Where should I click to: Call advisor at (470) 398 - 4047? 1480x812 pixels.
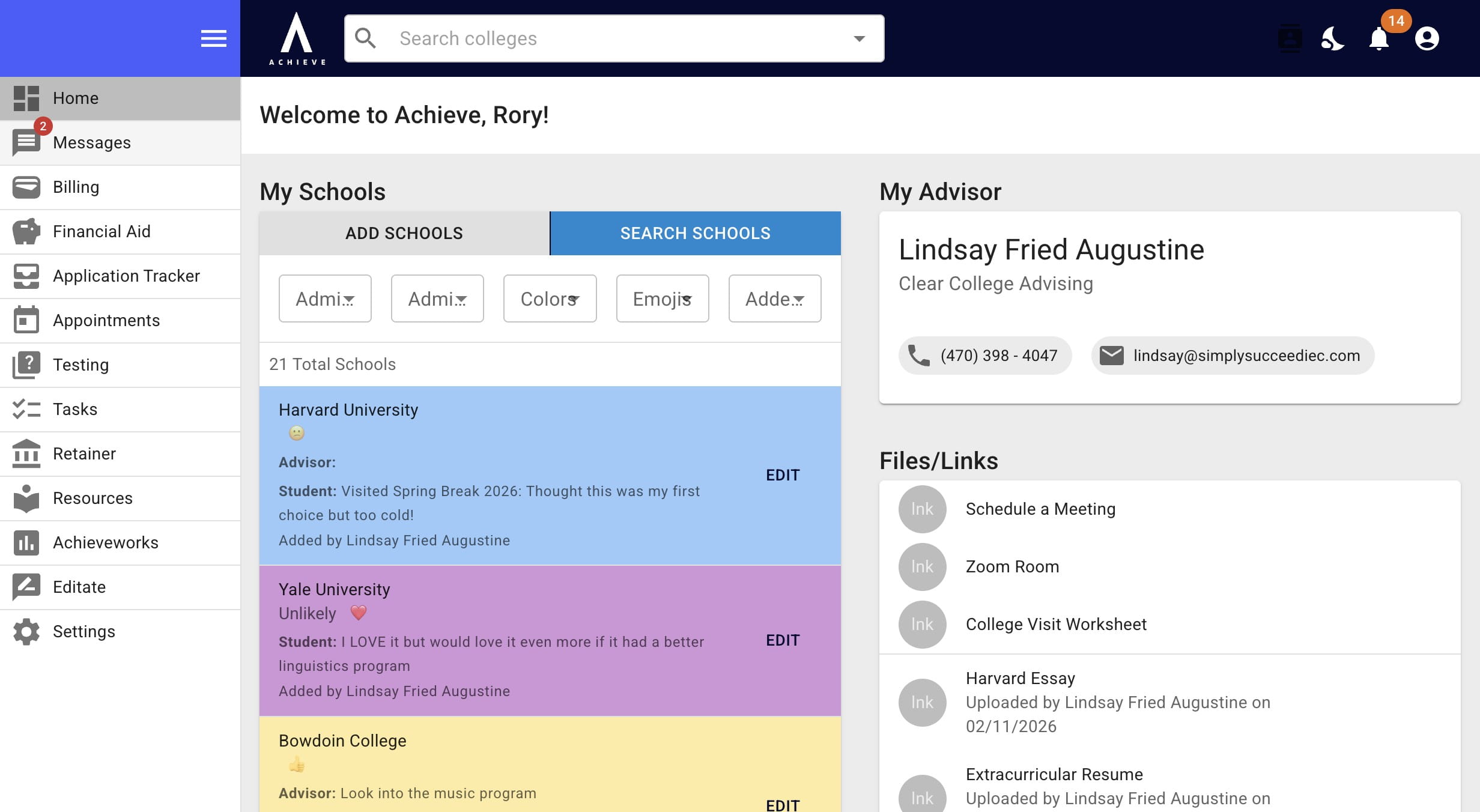pyautogui.click(x=985, y=356)
